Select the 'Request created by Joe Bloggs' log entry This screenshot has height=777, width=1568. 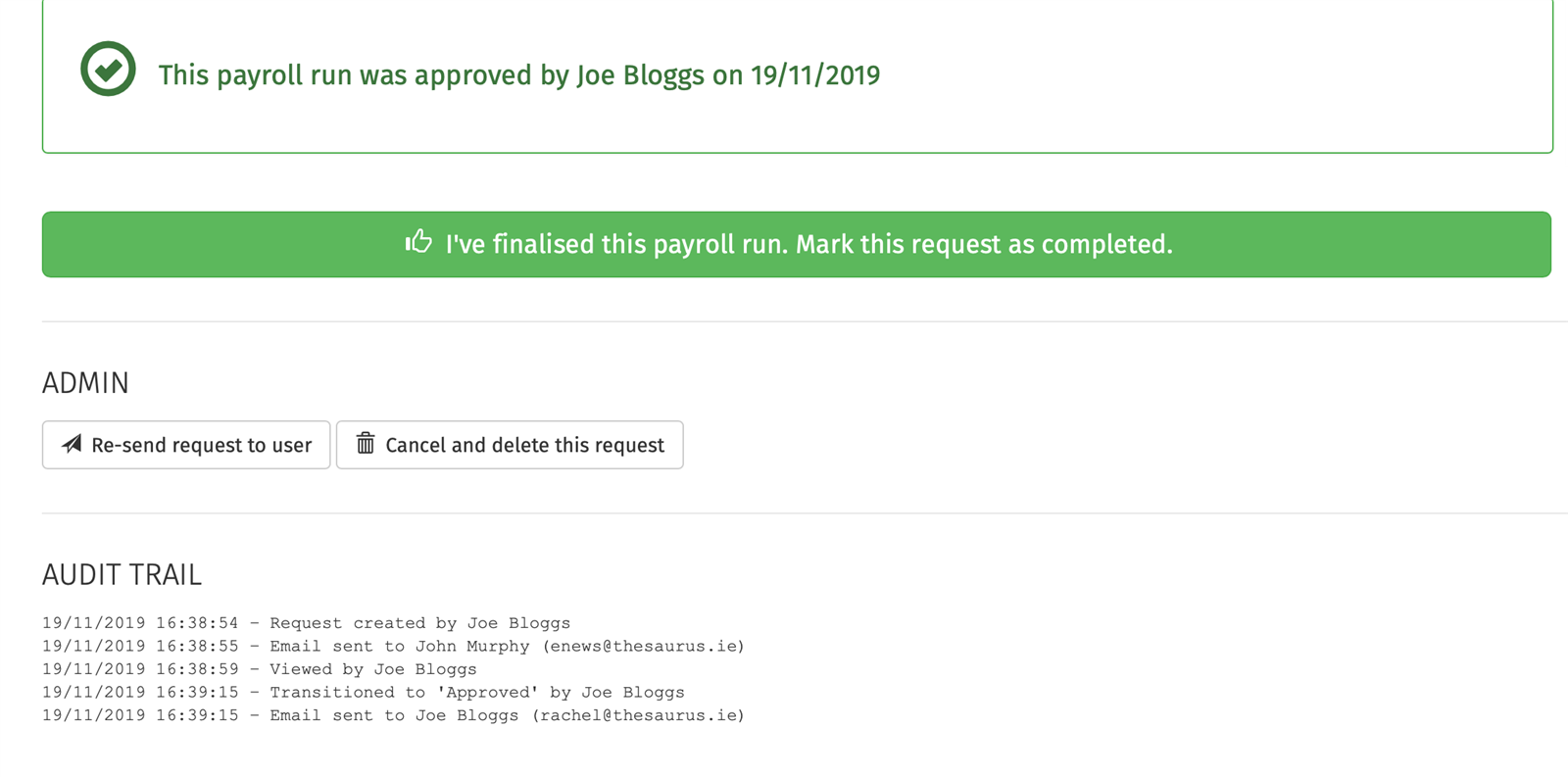coord(306,623)
